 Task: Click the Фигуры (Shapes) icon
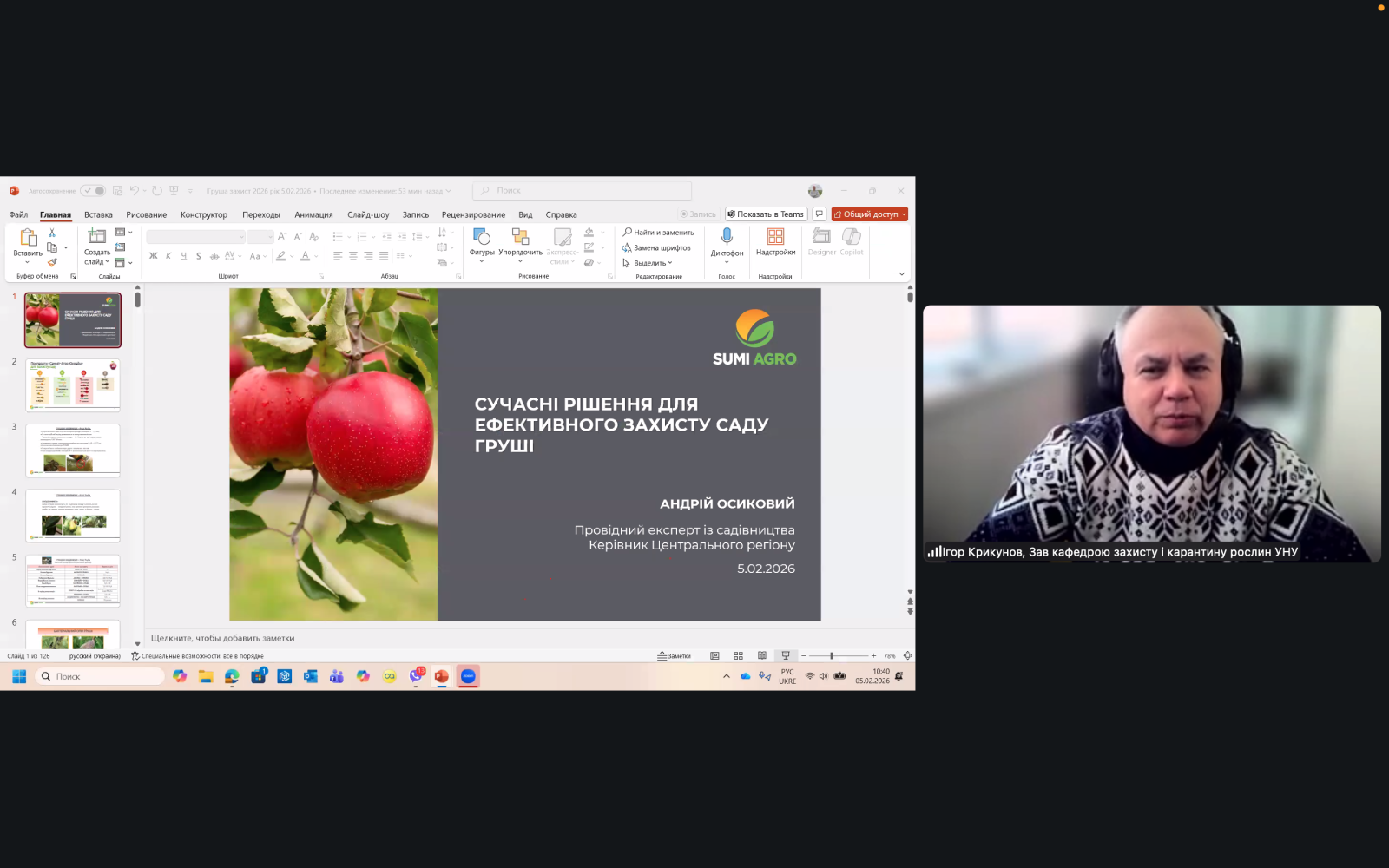[482, 237]
